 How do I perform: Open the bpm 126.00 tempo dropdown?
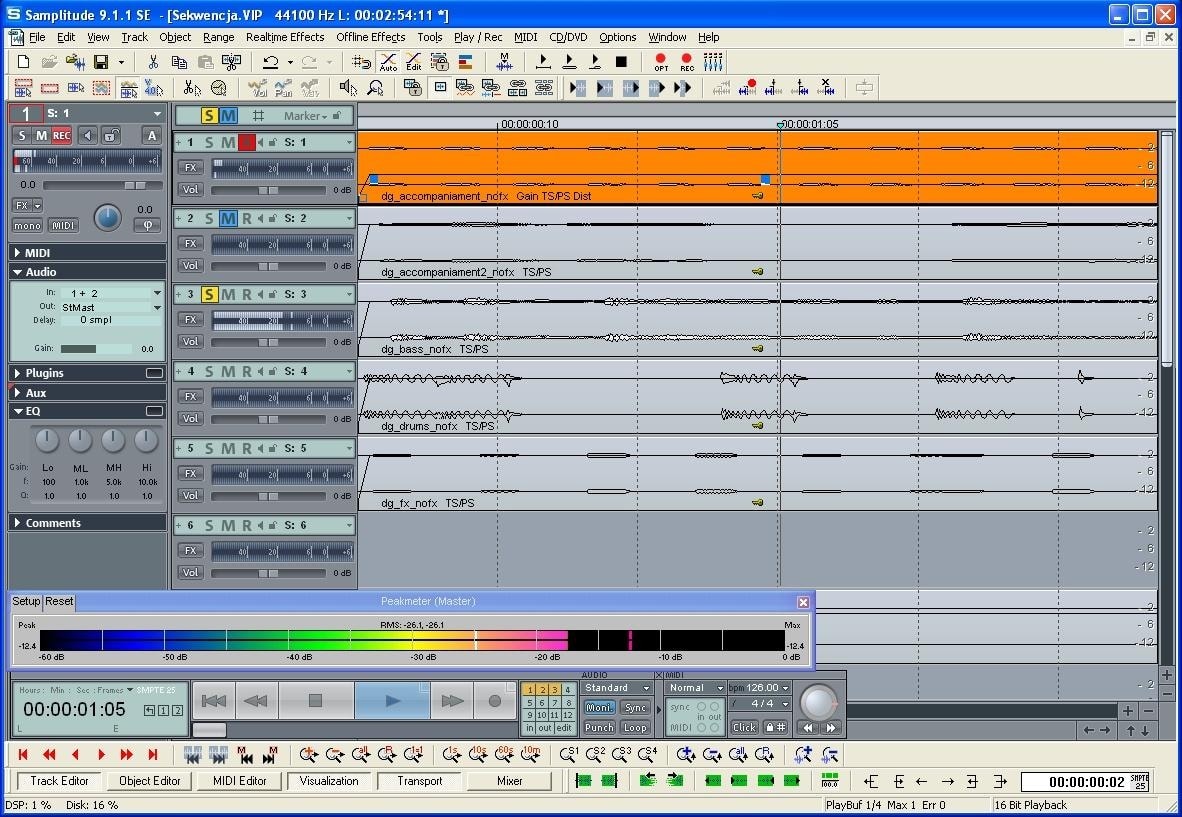[x=785, y=688]
